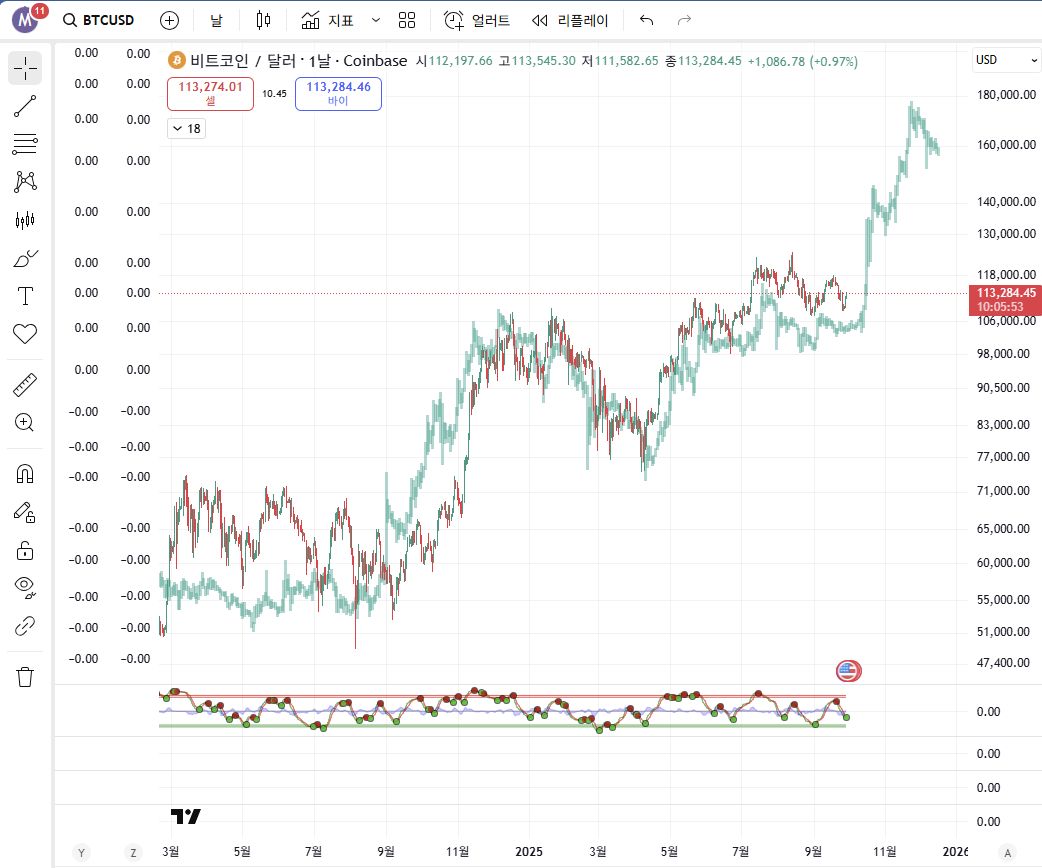Viewport: 1042px width, 868px height.
Task: Select the crosshair cursor tool
Action: point(25,68)
